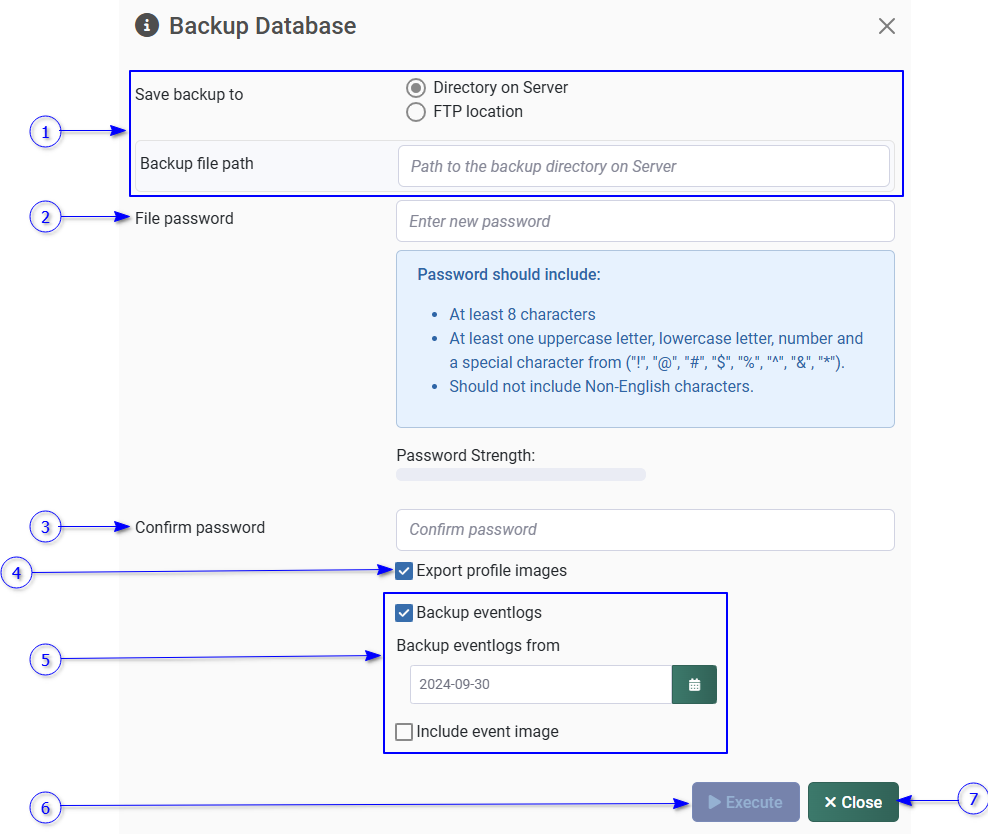This screenshot has width=988, height=834.
Task: Click the Enter new password field
Action: 645,221
